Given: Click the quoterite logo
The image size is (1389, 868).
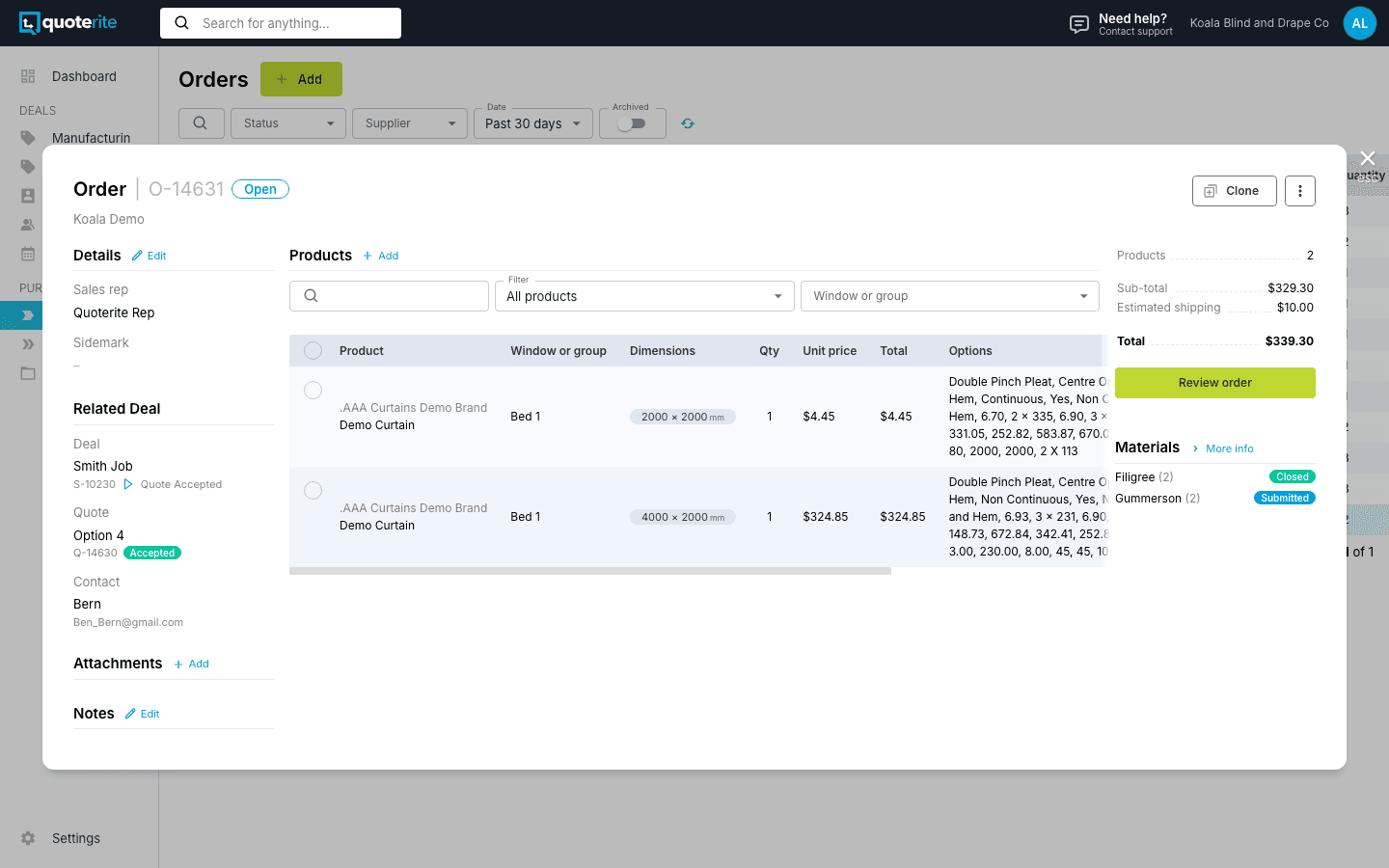Looking at the screenshot, I should (x=68, y=23).
